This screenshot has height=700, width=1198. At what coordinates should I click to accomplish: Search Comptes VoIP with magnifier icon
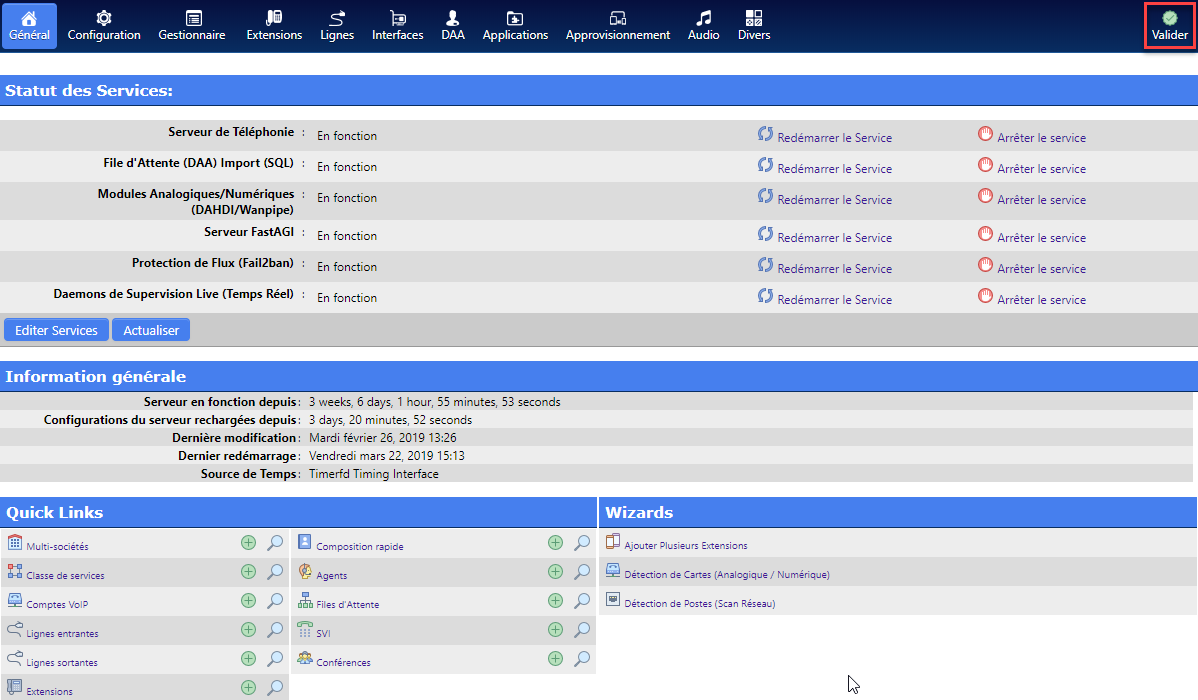[275, 601]
